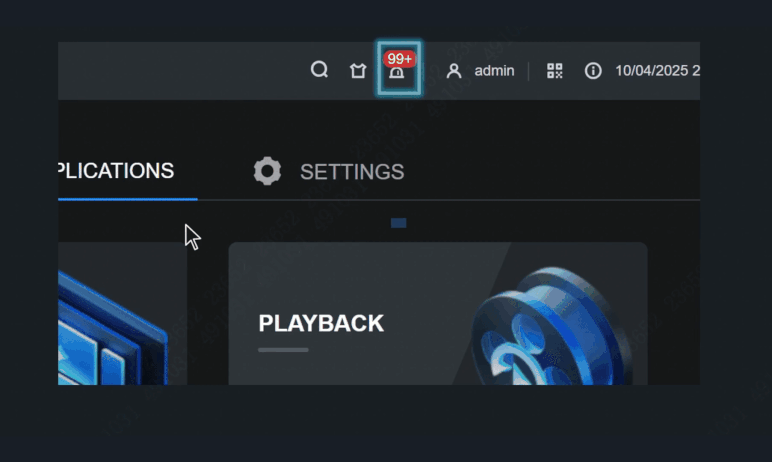
Task: Switch to the APPLICATIONS tab
Action: 116,171
